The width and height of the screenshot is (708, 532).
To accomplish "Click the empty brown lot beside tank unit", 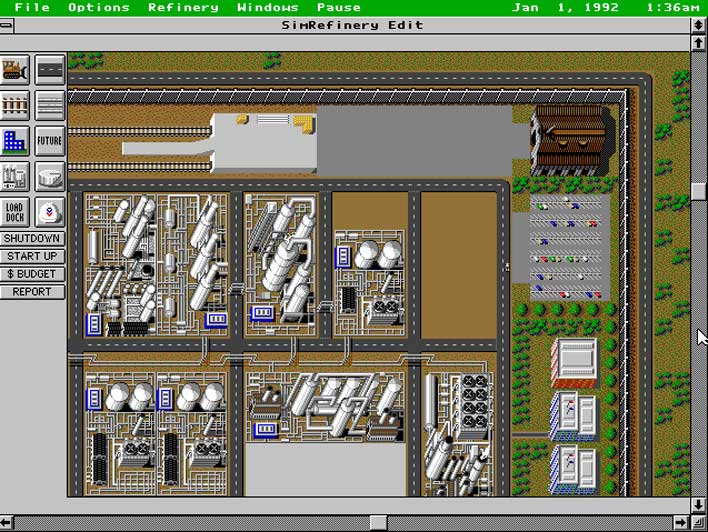I will (x=459, y=266).
